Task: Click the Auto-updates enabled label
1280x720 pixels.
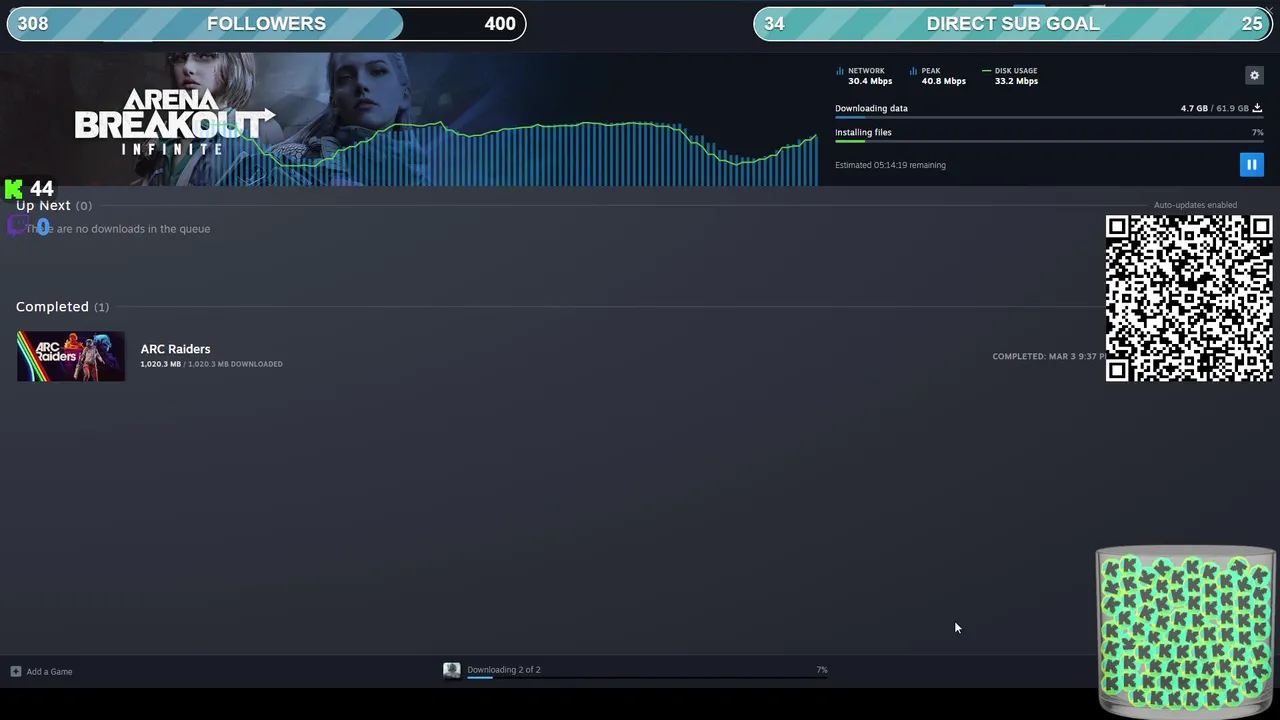Action: [1195, 205]
